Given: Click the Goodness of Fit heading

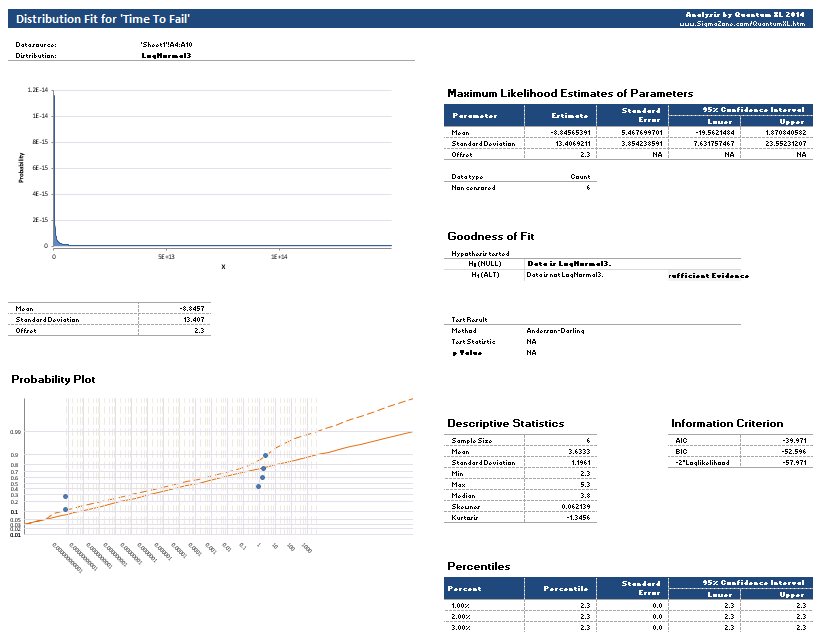Looking at the screenshot, I should click(x=491, y=235).
